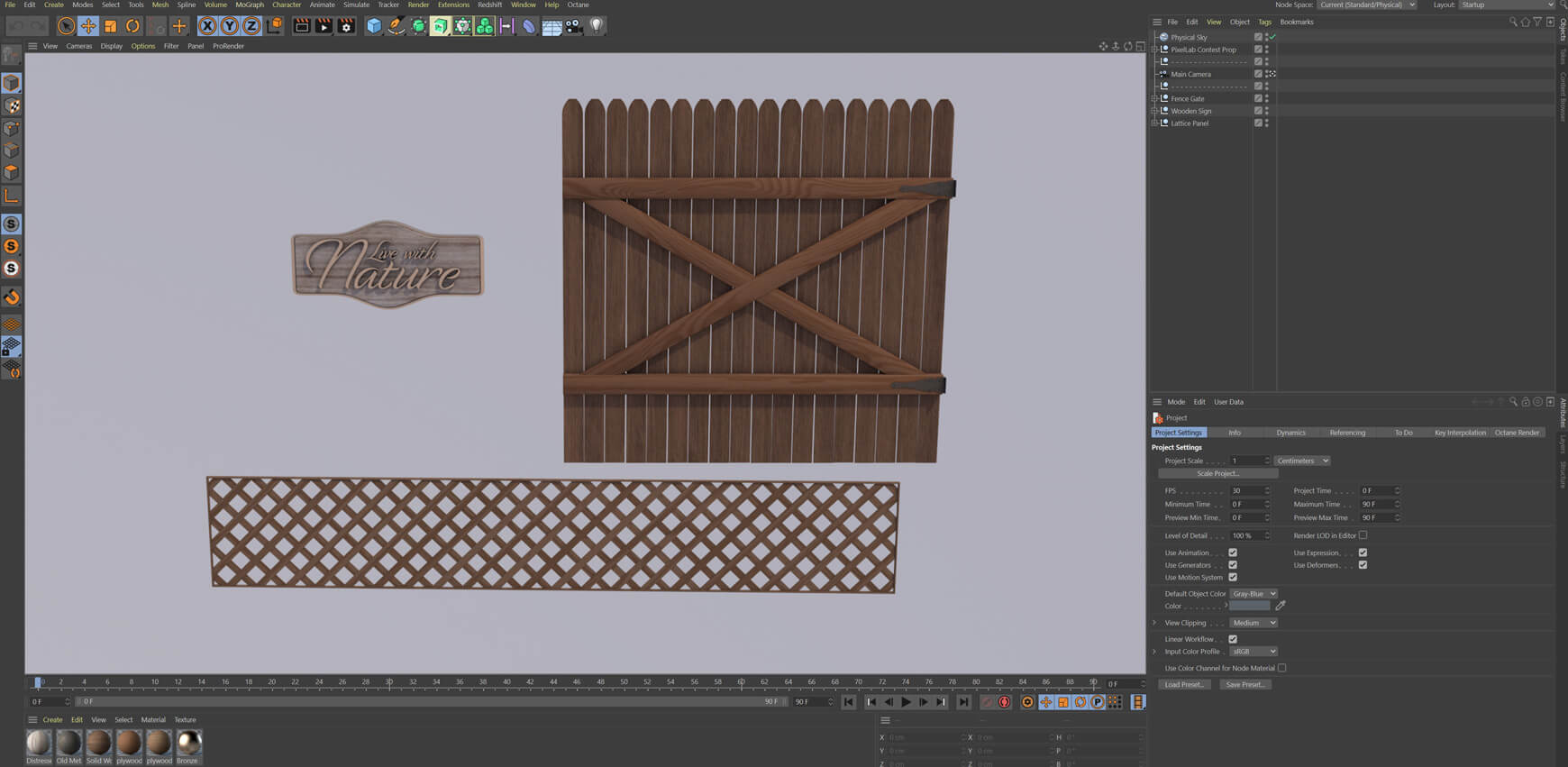Toggle Main Camera visibility dots
Screen dimensions: 1568x767
(x=1266, y=74)
